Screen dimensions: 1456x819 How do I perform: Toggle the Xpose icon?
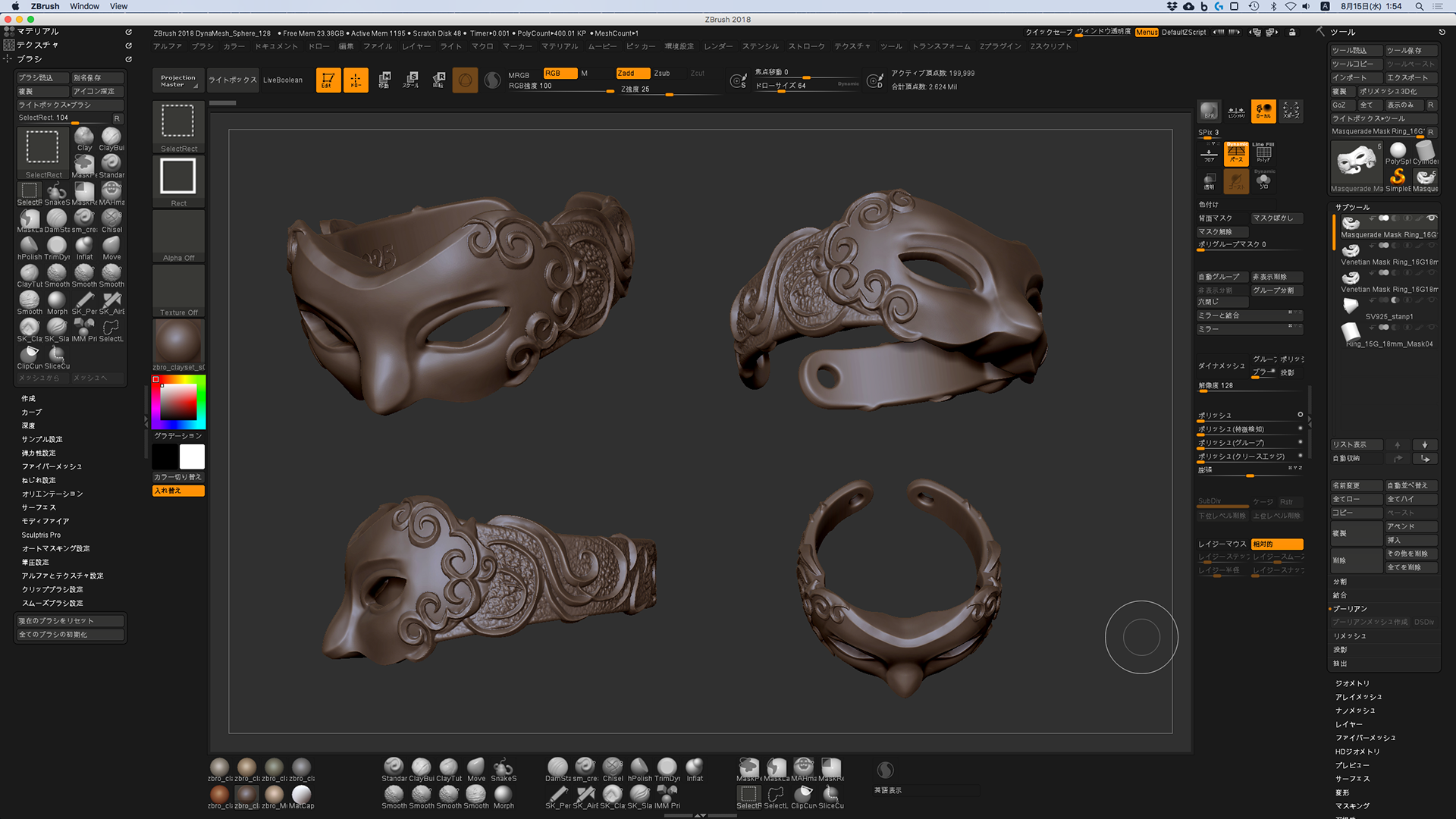coord(1291,111)
